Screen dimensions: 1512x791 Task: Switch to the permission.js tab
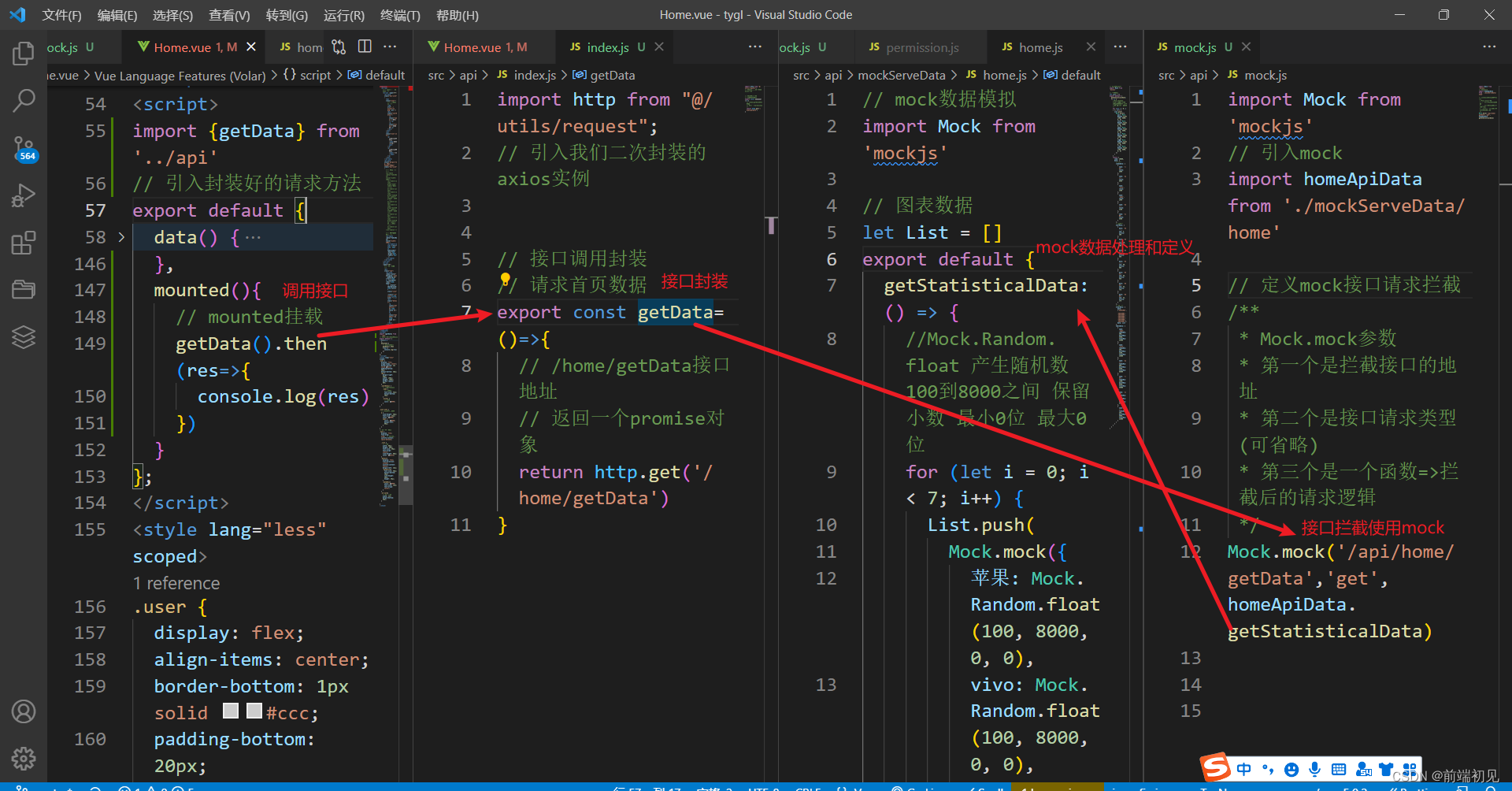921,47
